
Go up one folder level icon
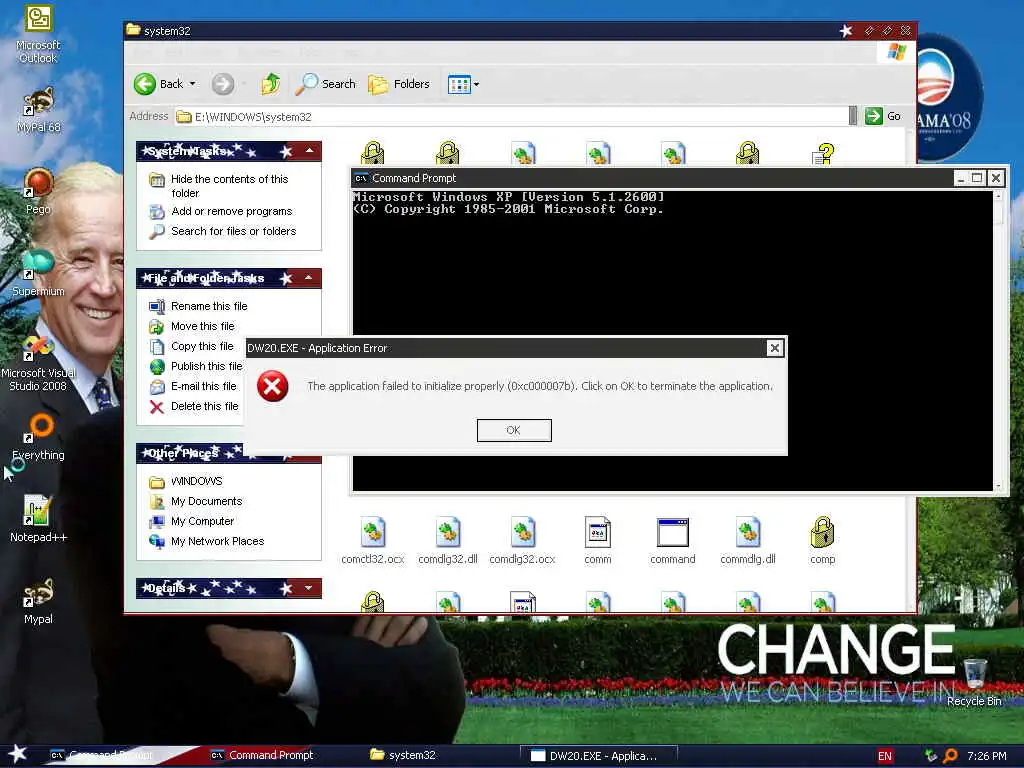(x=270, y=84)
